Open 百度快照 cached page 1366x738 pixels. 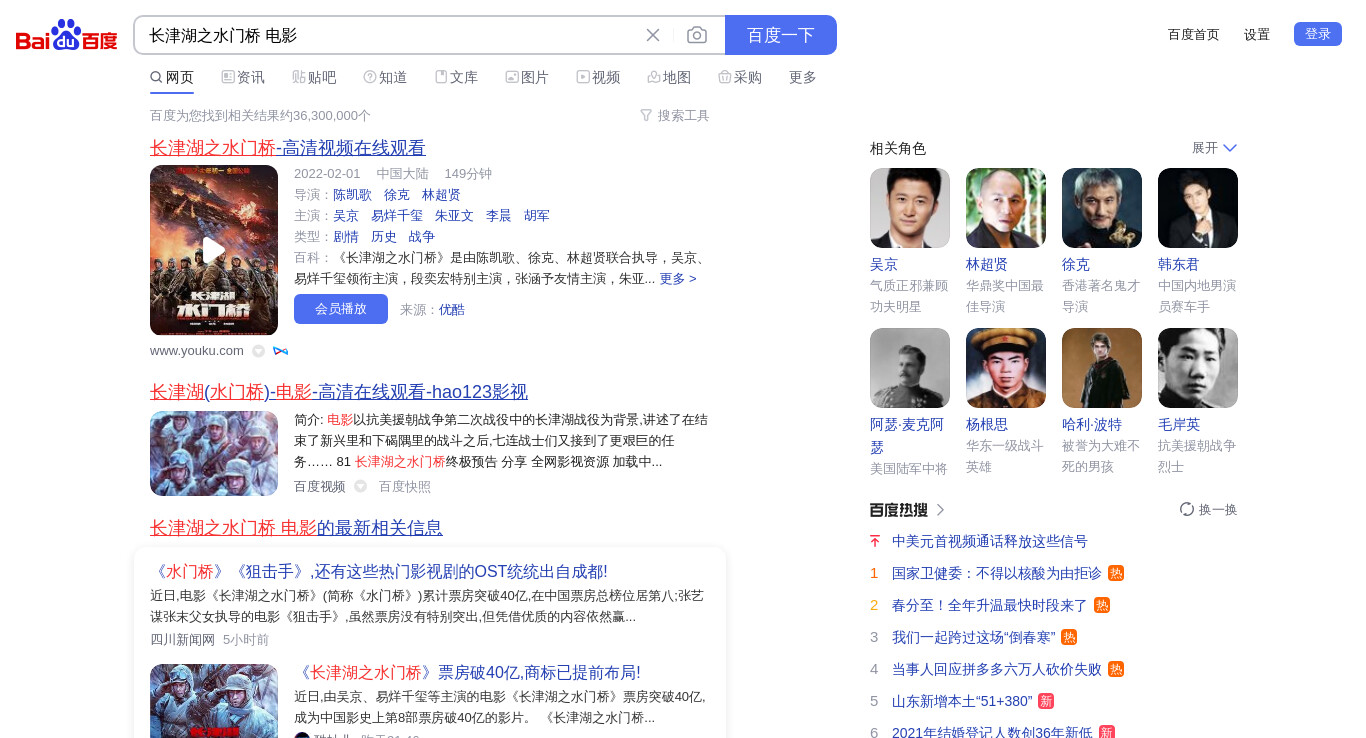coord(405,487)
